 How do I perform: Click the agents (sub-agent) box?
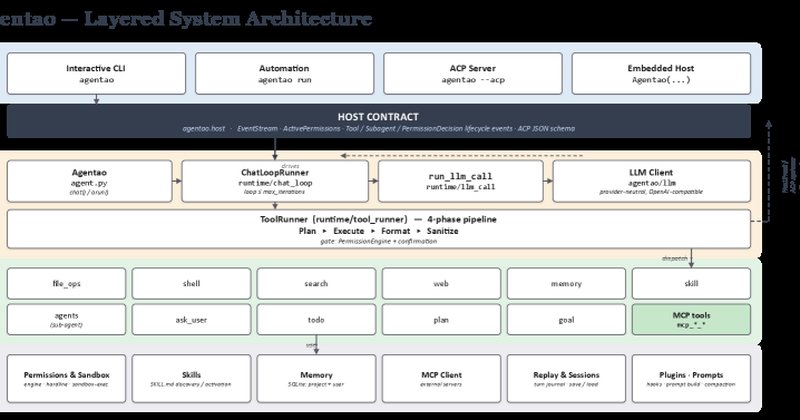click(x=66, y=319)
